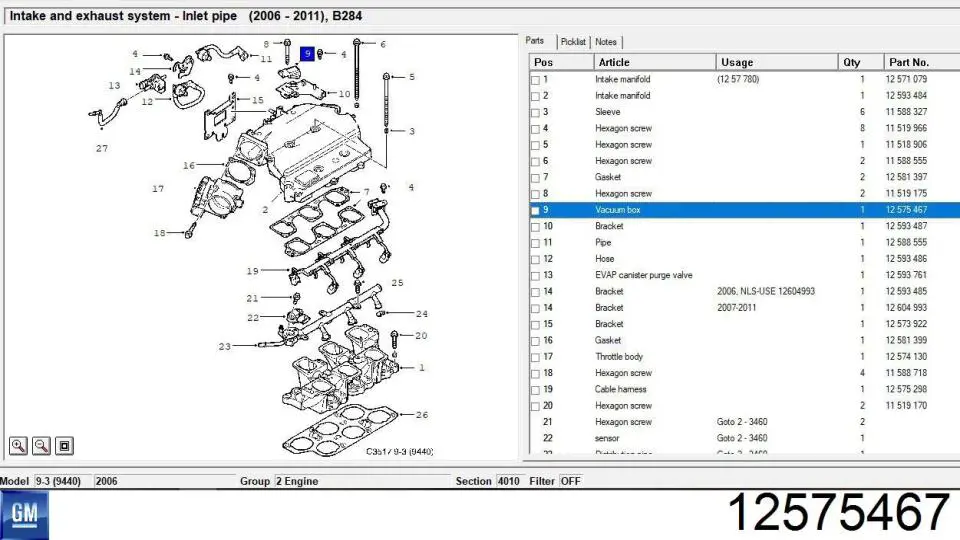The image size is (960, 540).
Task: Select the Hose article at position 12
Action: pyautogui.click(x=604, y=258)
